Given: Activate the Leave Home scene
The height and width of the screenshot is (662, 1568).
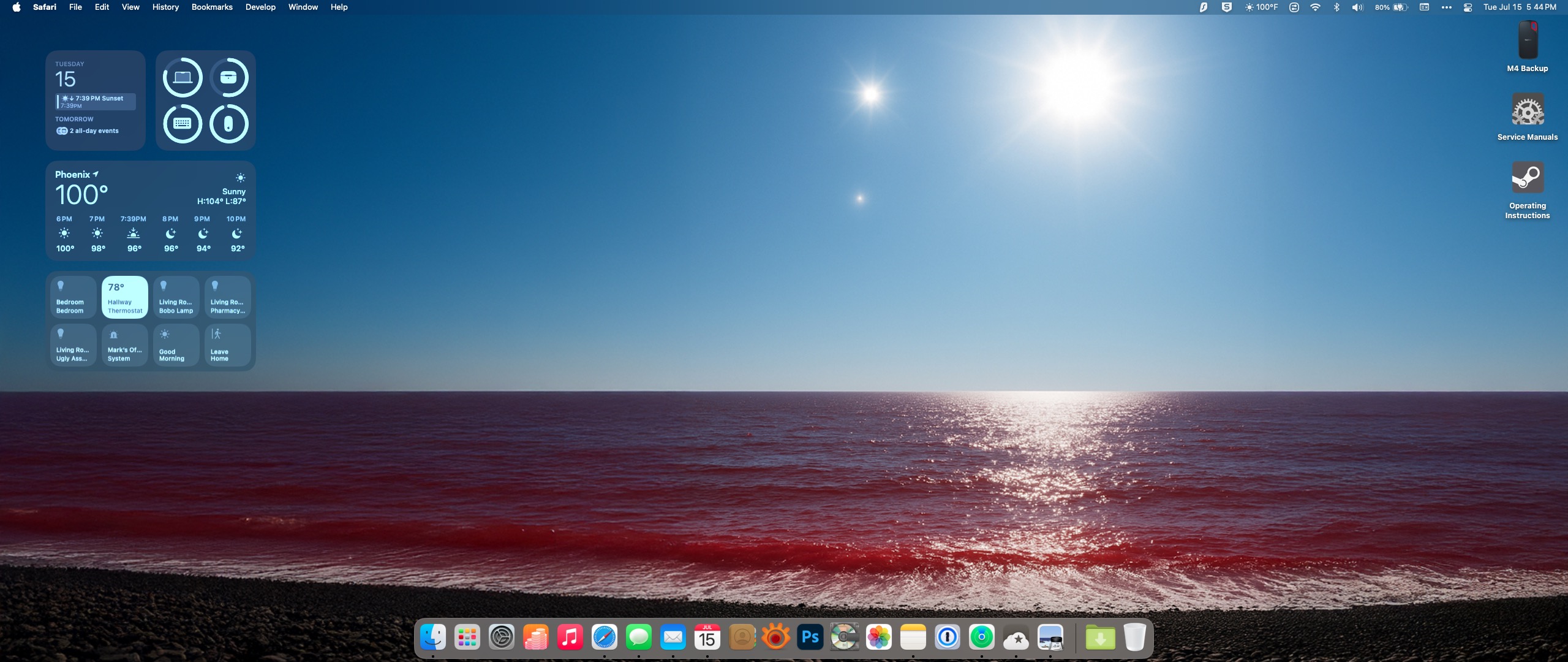Looking at the screenshot, I should click(227, 345).
